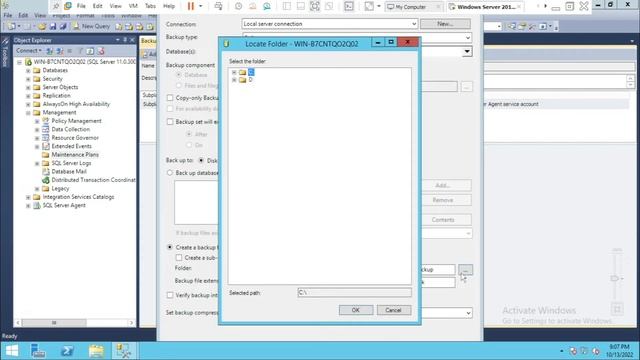
Task: Toggle the Verify backup integrity checkbox
Action: coord(170,295)
